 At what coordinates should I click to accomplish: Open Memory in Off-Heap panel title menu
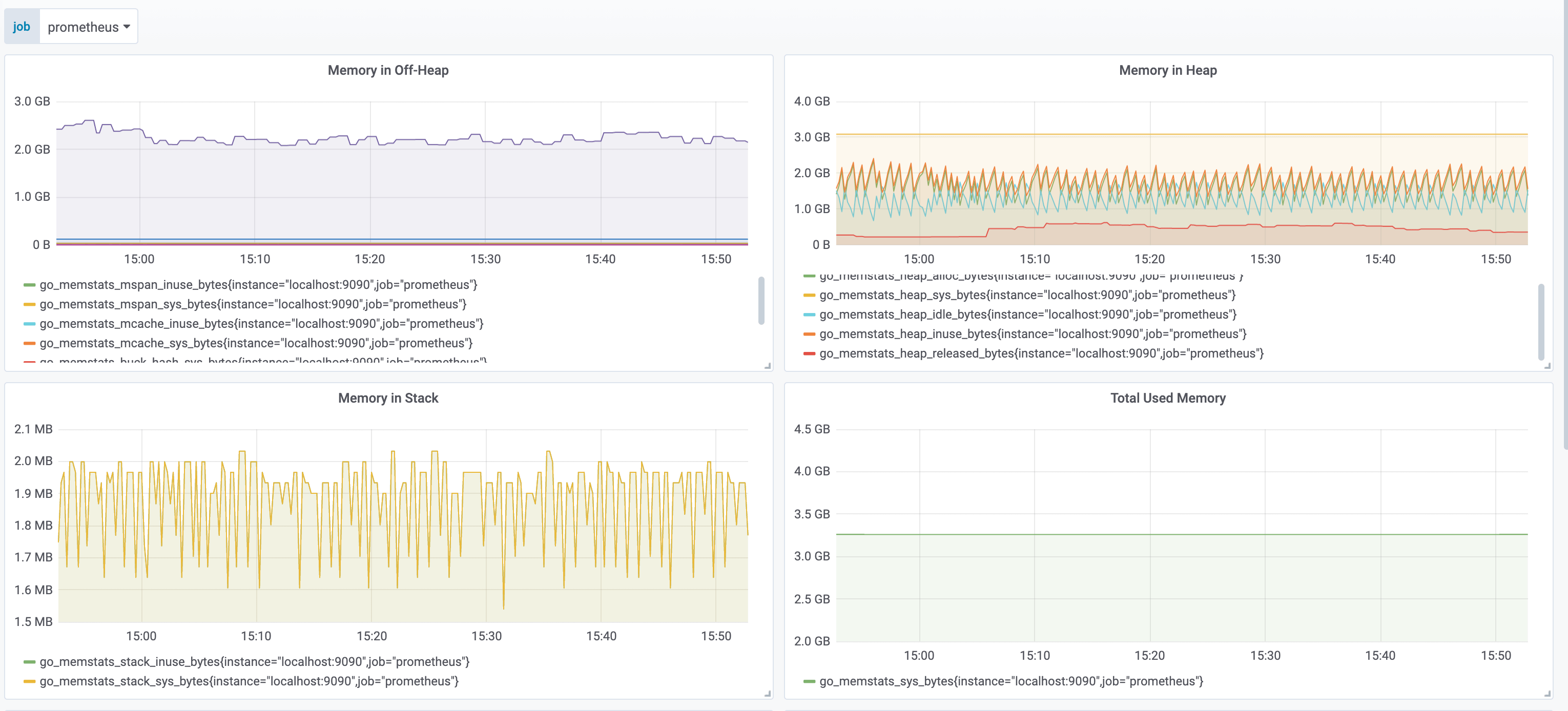point(388,70)
